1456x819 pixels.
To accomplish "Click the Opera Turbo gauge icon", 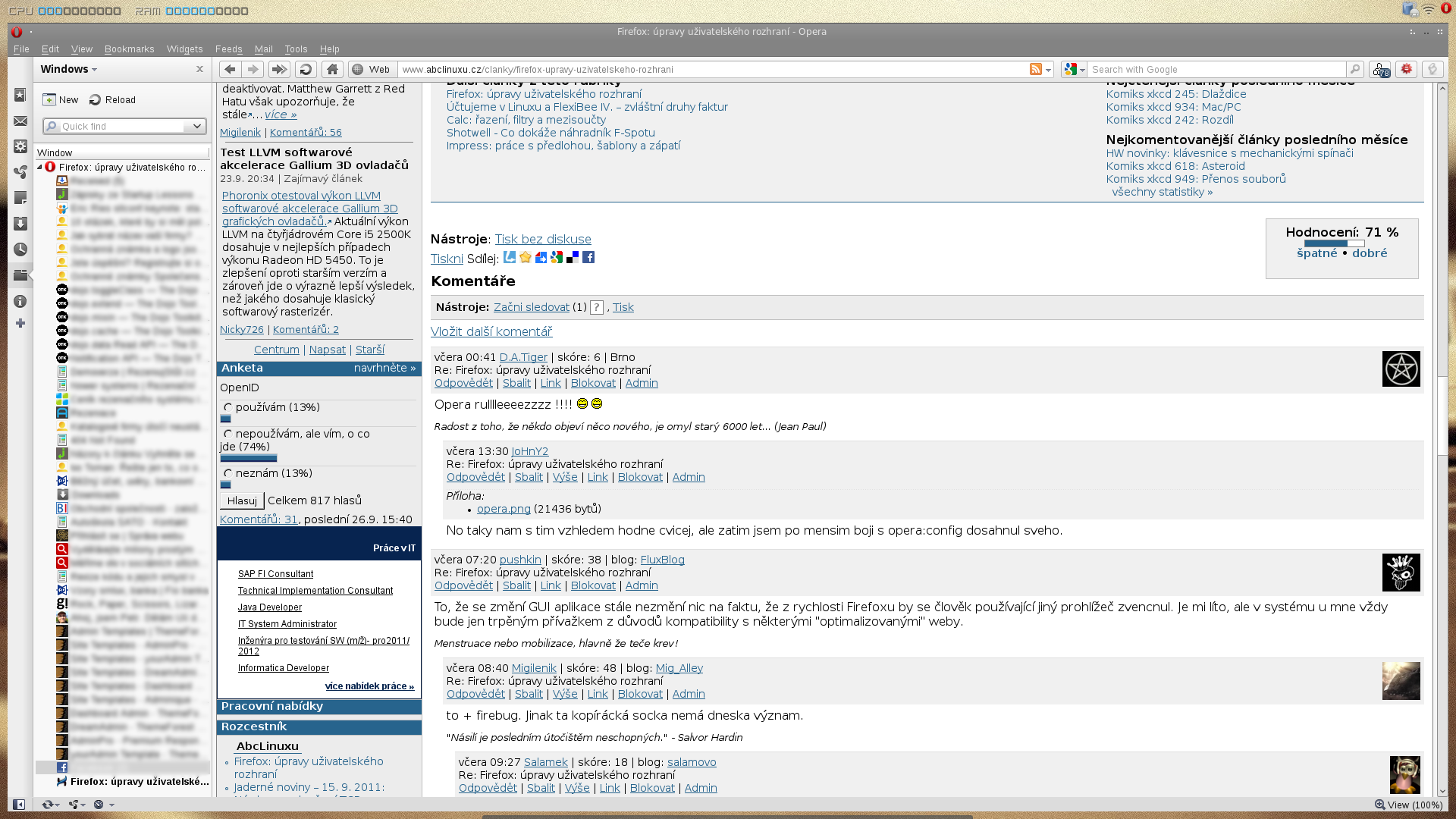I will click(99, 805).
